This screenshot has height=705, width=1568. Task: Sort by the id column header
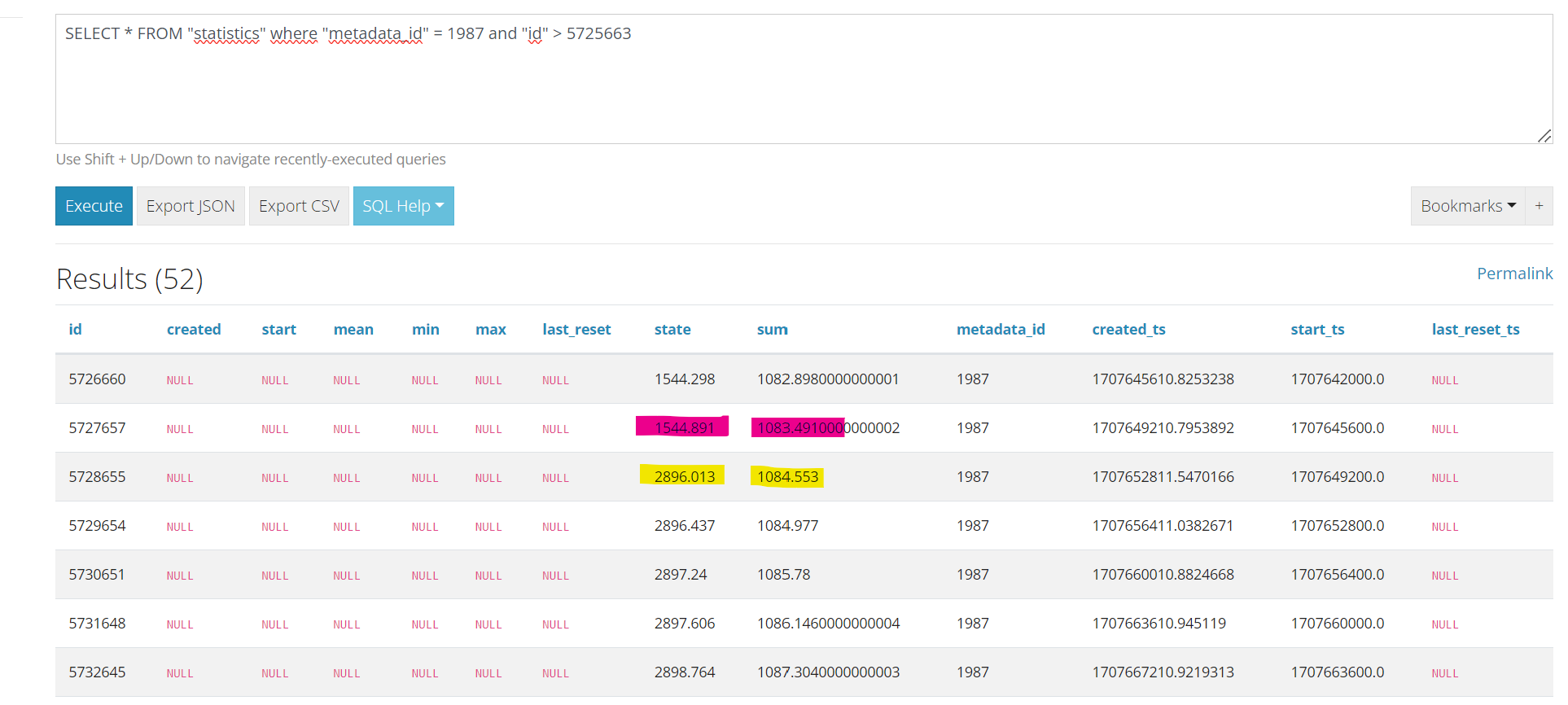click(x=75, y=330)
